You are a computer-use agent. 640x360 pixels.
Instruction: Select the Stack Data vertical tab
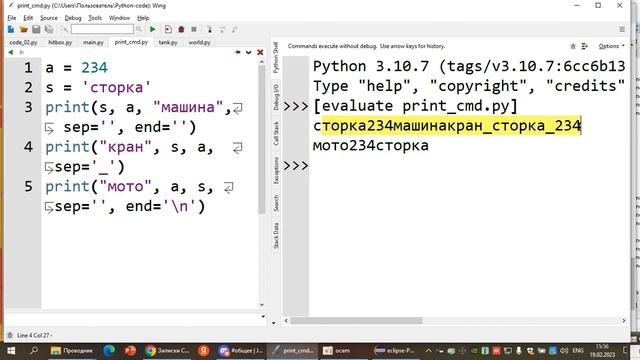pyautogui.click(x=276, y=236)
